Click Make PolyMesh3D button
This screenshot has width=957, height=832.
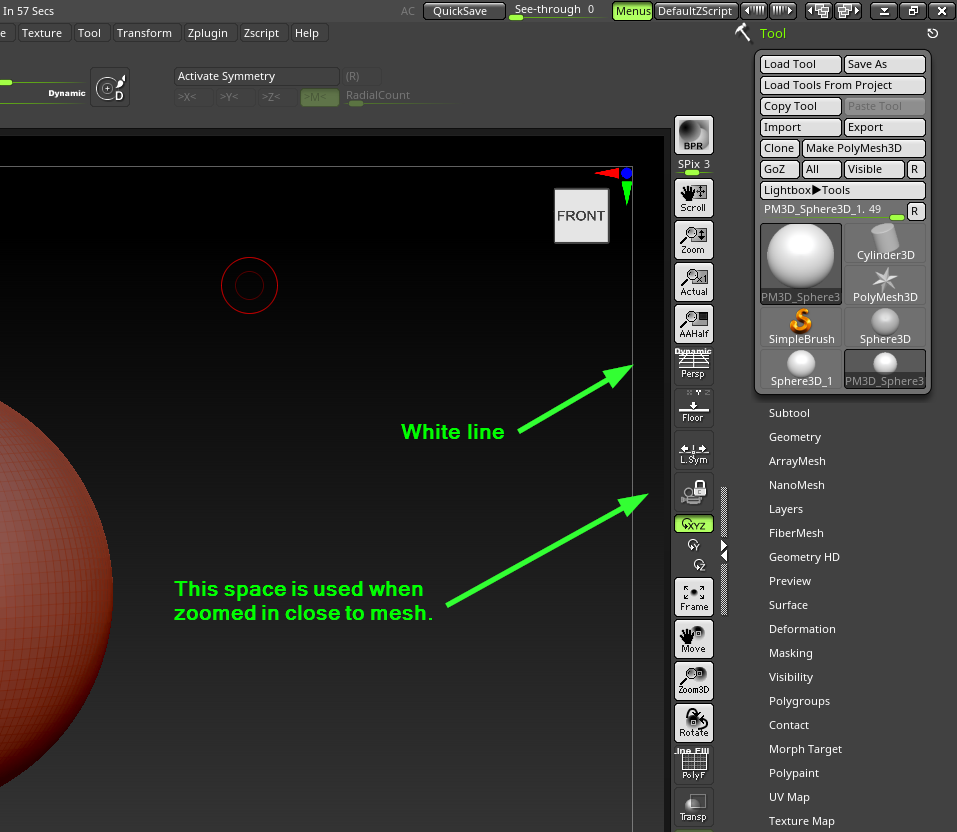[864, 148]
